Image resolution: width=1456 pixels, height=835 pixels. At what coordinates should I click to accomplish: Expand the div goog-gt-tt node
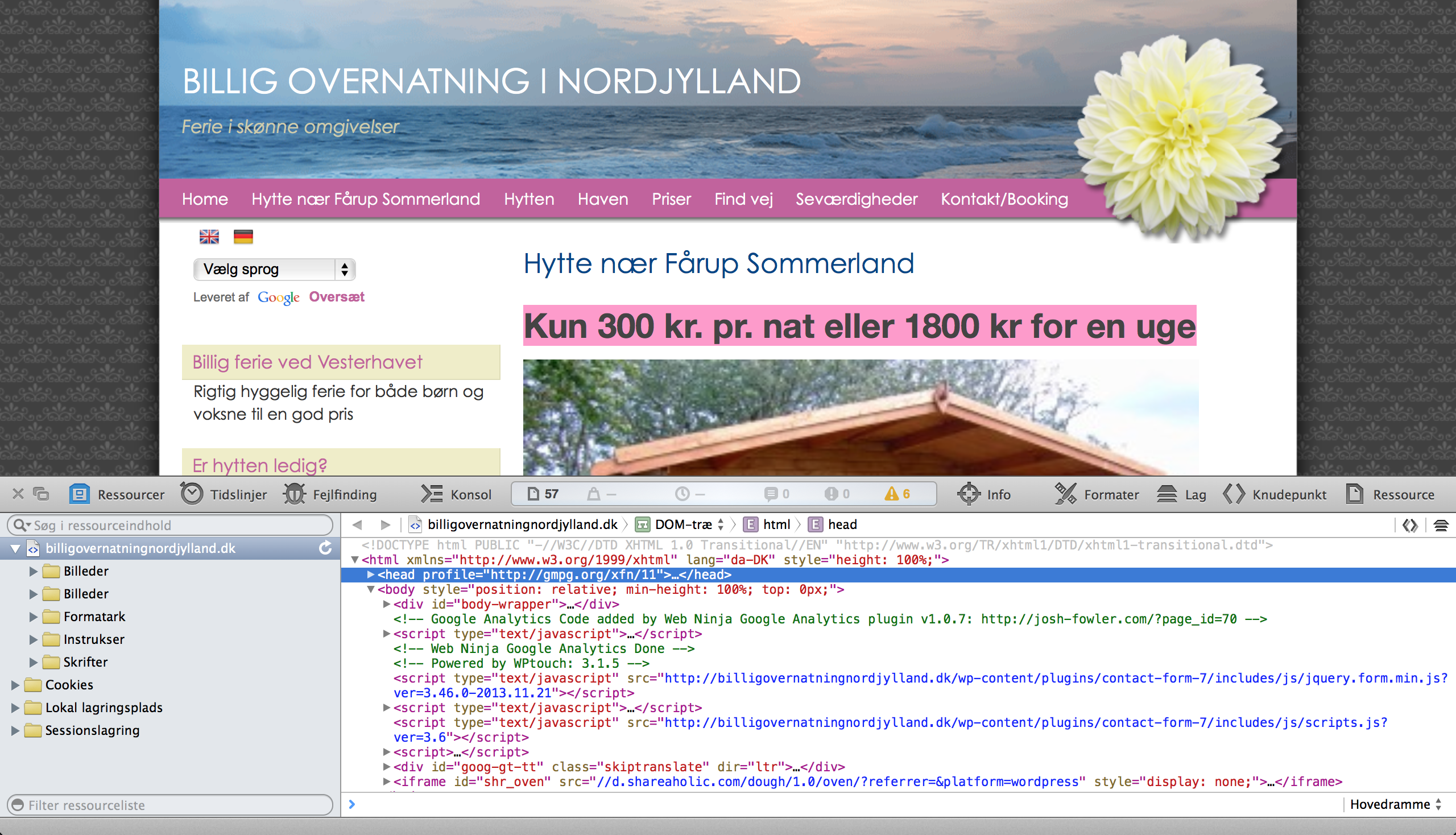pos(387,766)
